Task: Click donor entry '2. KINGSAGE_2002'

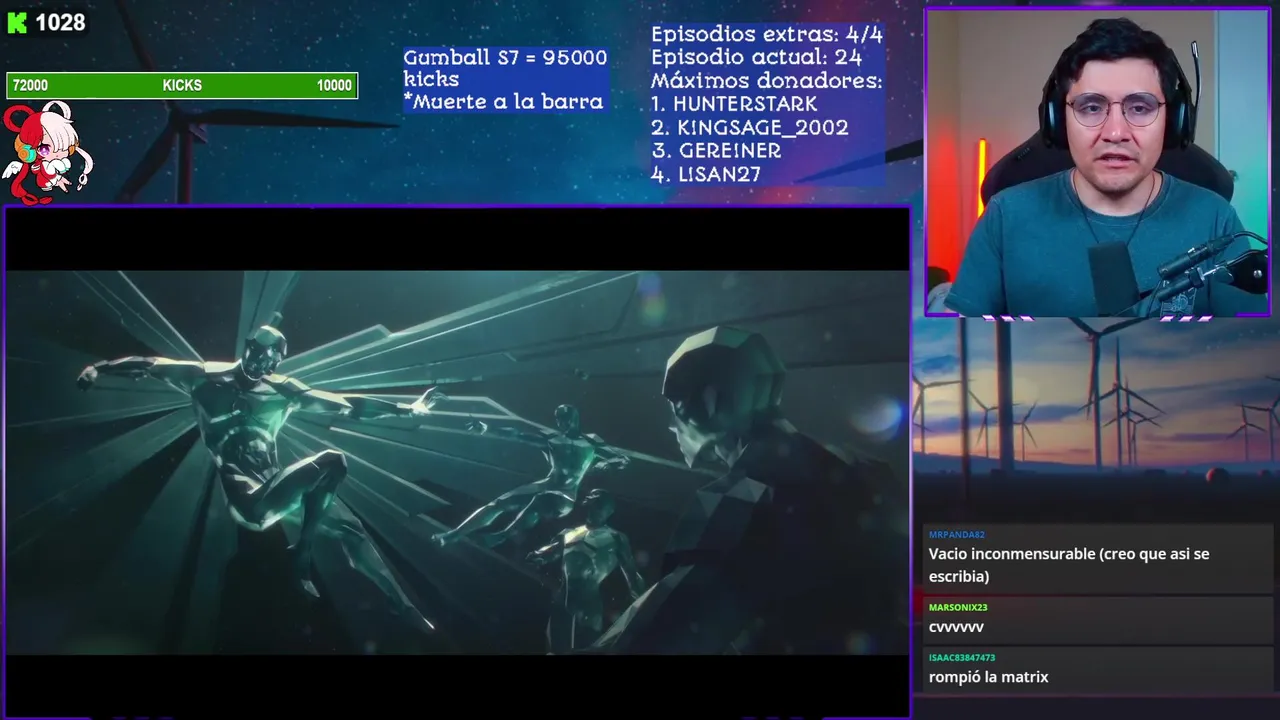Action: [749, 128]
